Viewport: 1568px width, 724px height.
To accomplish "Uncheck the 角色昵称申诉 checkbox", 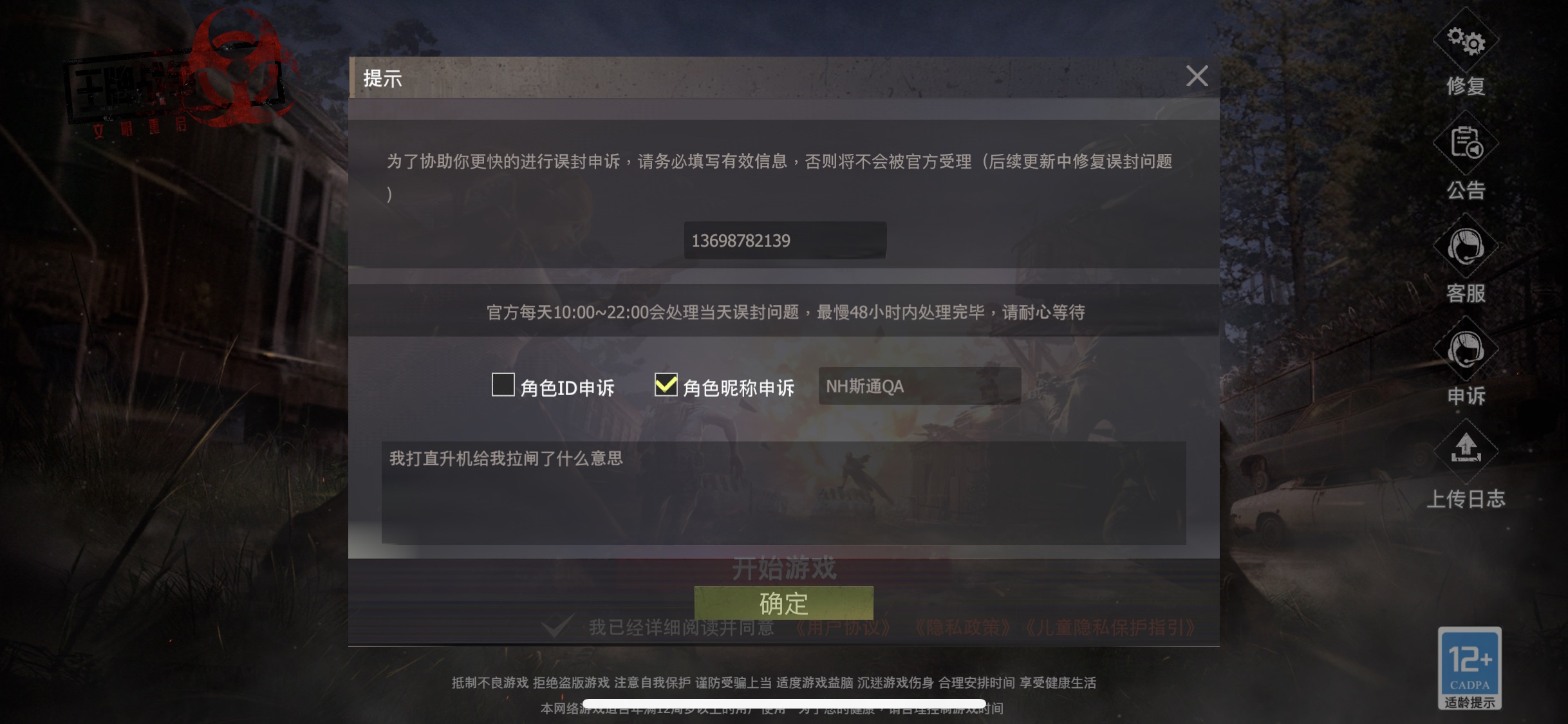I will (x=666, y=385).
